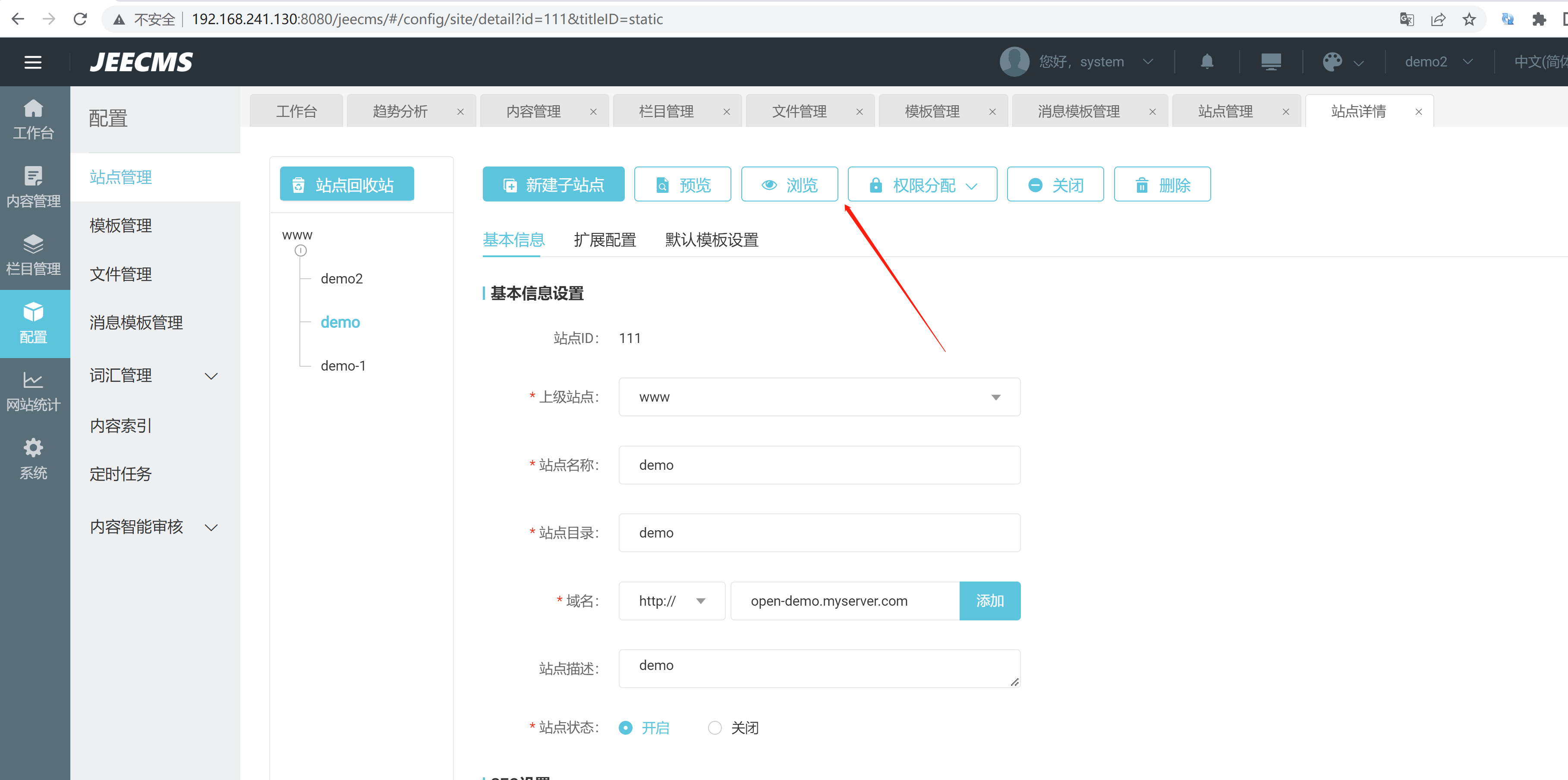Viewport: 1568px width, 780px height.
Task: Click the 添加 domain button
Action: 989,601
